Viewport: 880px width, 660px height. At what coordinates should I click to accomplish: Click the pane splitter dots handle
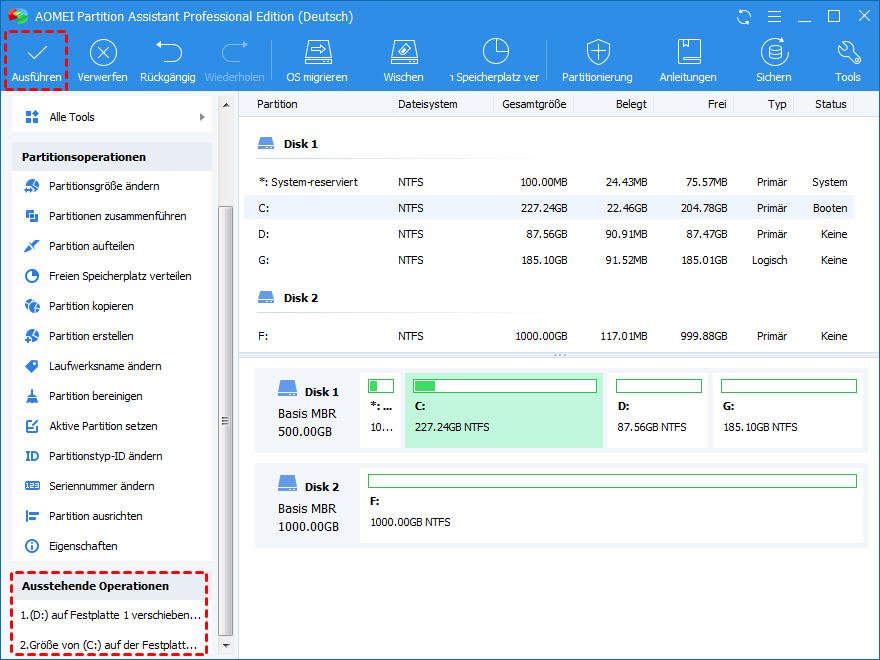pyautogui.click(x=560, y=355)
